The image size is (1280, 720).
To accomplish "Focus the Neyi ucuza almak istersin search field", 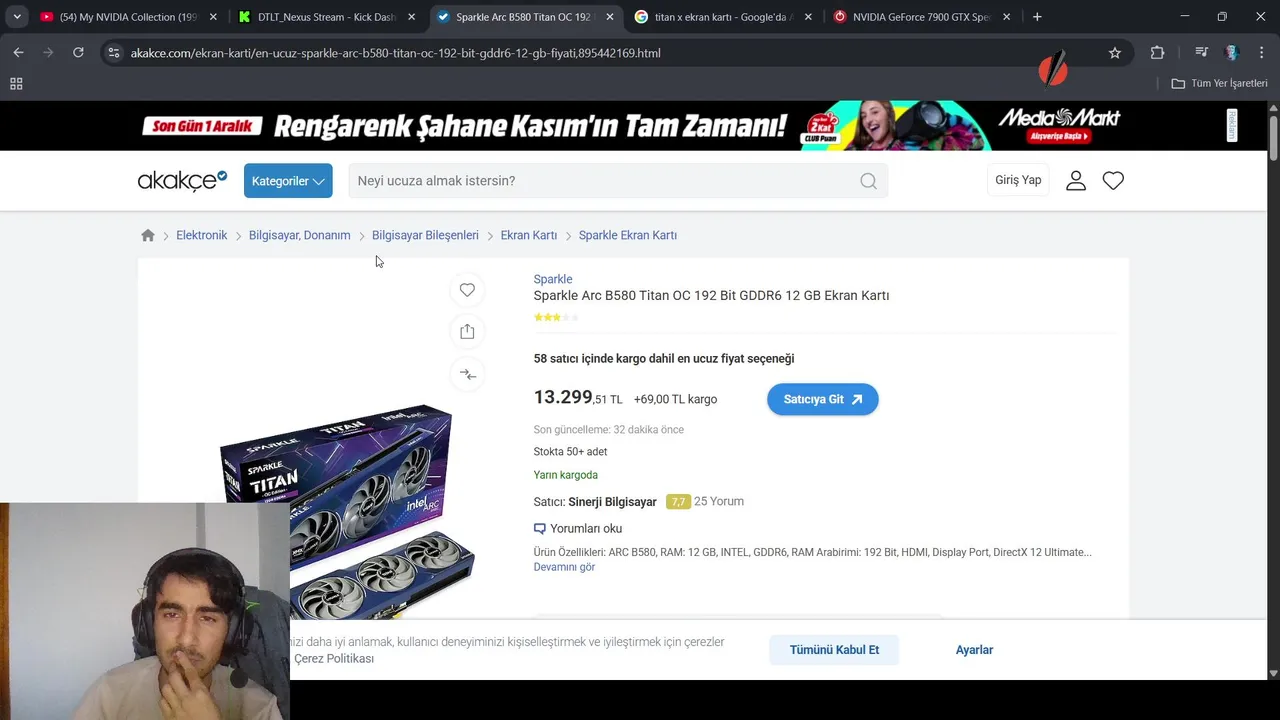I will (603, 181).
